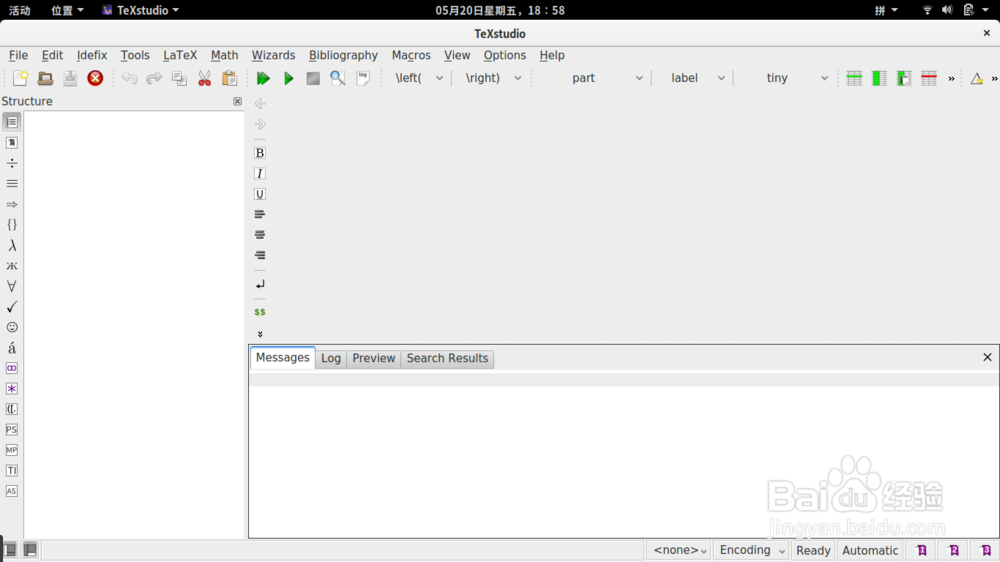Click the Save disk icon
The image size is (1000, 562).
tap(70, 78)
